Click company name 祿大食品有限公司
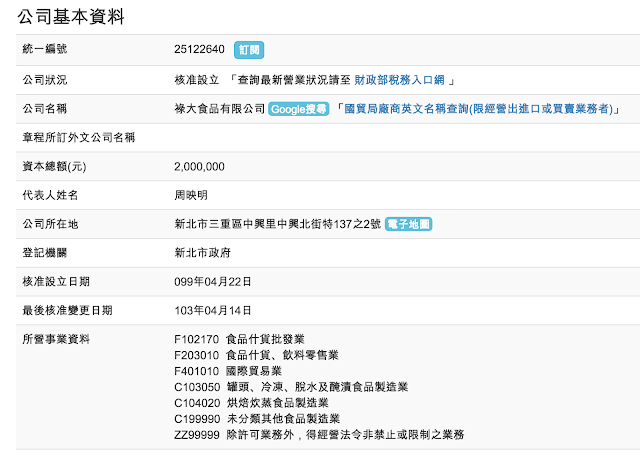640x473 pixels. tap(219, 108)
